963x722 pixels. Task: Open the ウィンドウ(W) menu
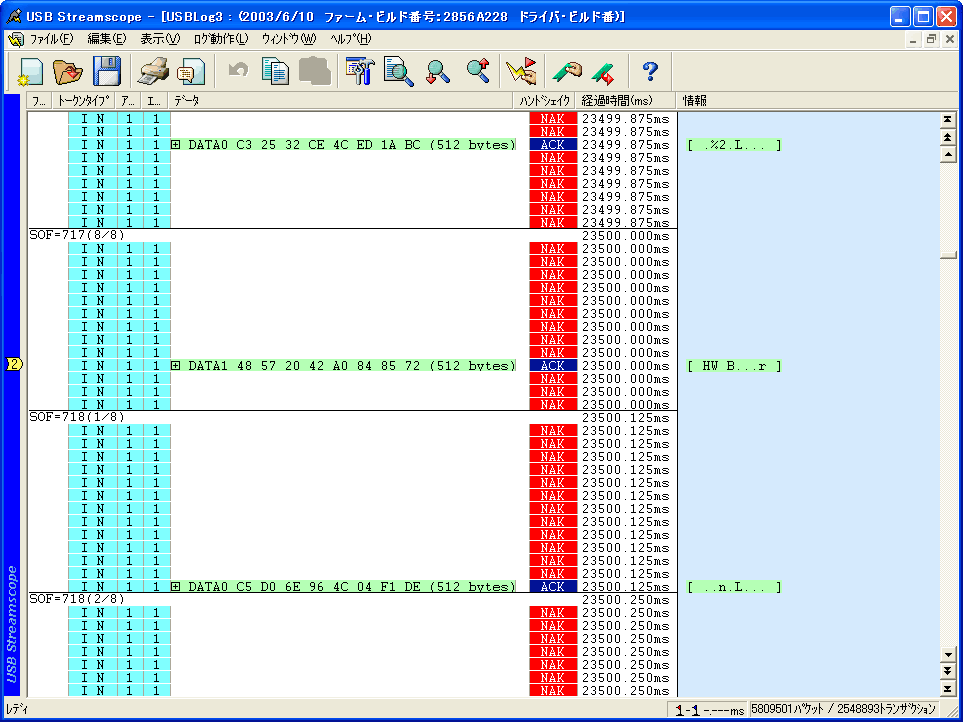[x=289, y=39]
